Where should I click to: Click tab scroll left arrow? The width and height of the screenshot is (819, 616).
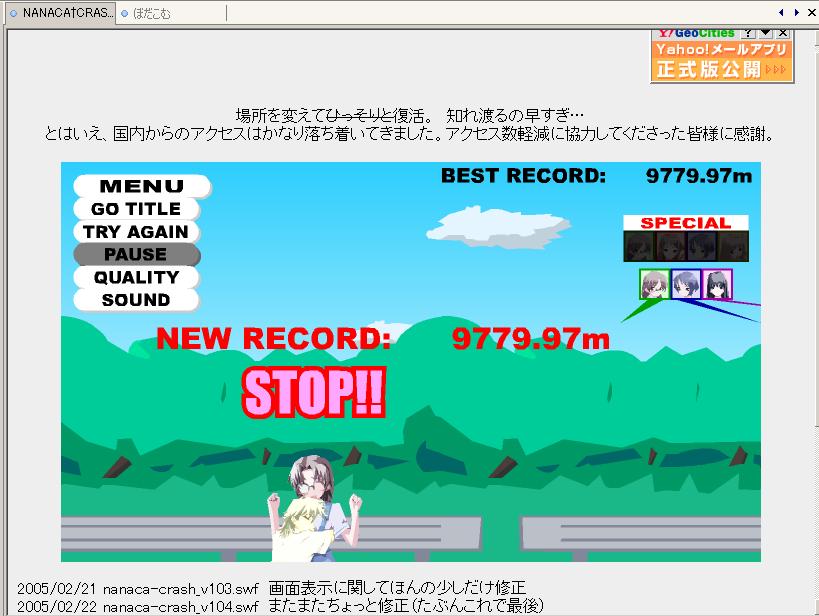[781, 13]
